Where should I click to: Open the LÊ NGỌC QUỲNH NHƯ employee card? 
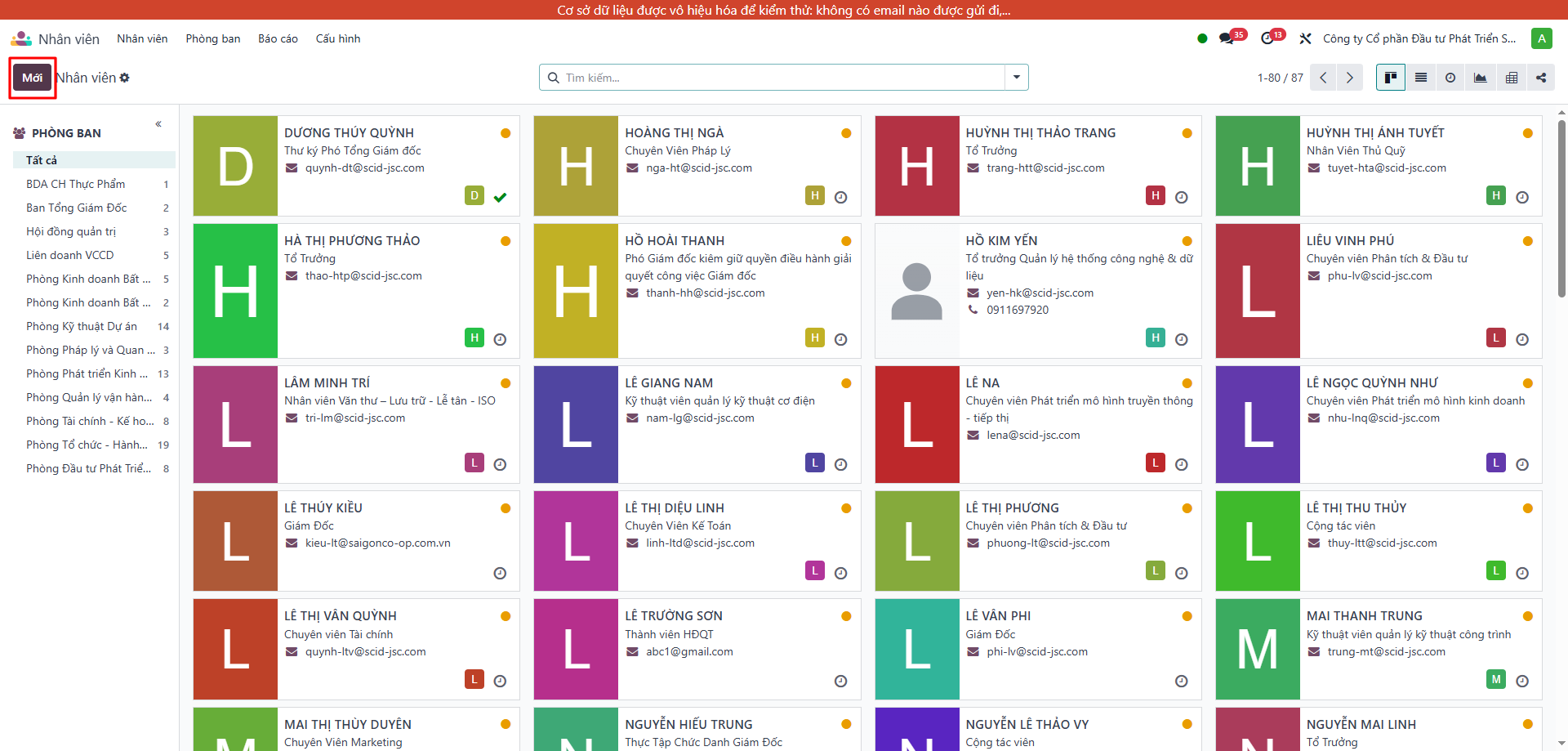pos(1379,425)
